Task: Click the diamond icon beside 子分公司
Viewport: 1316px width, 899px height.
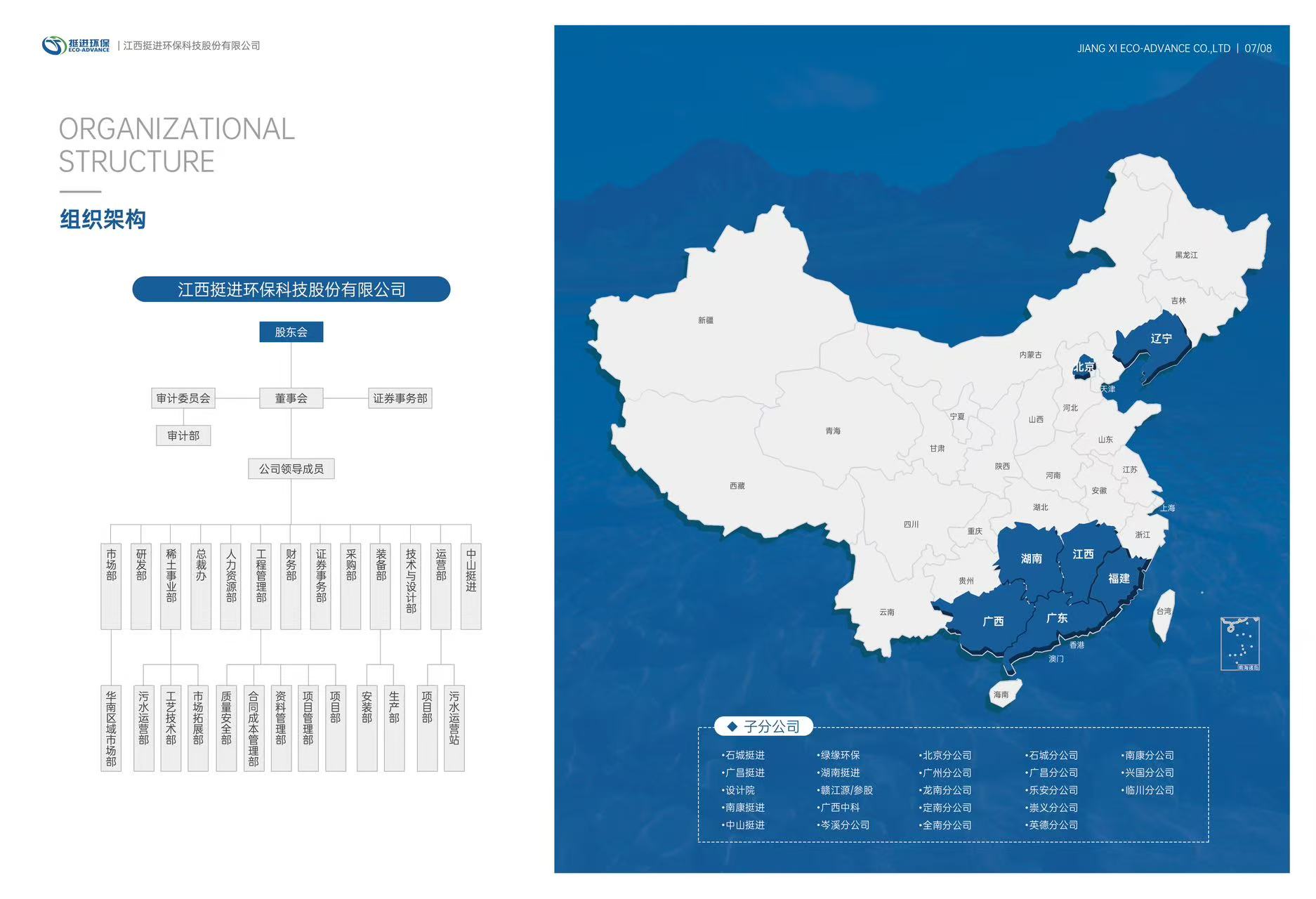Action: tap(732, 727)
